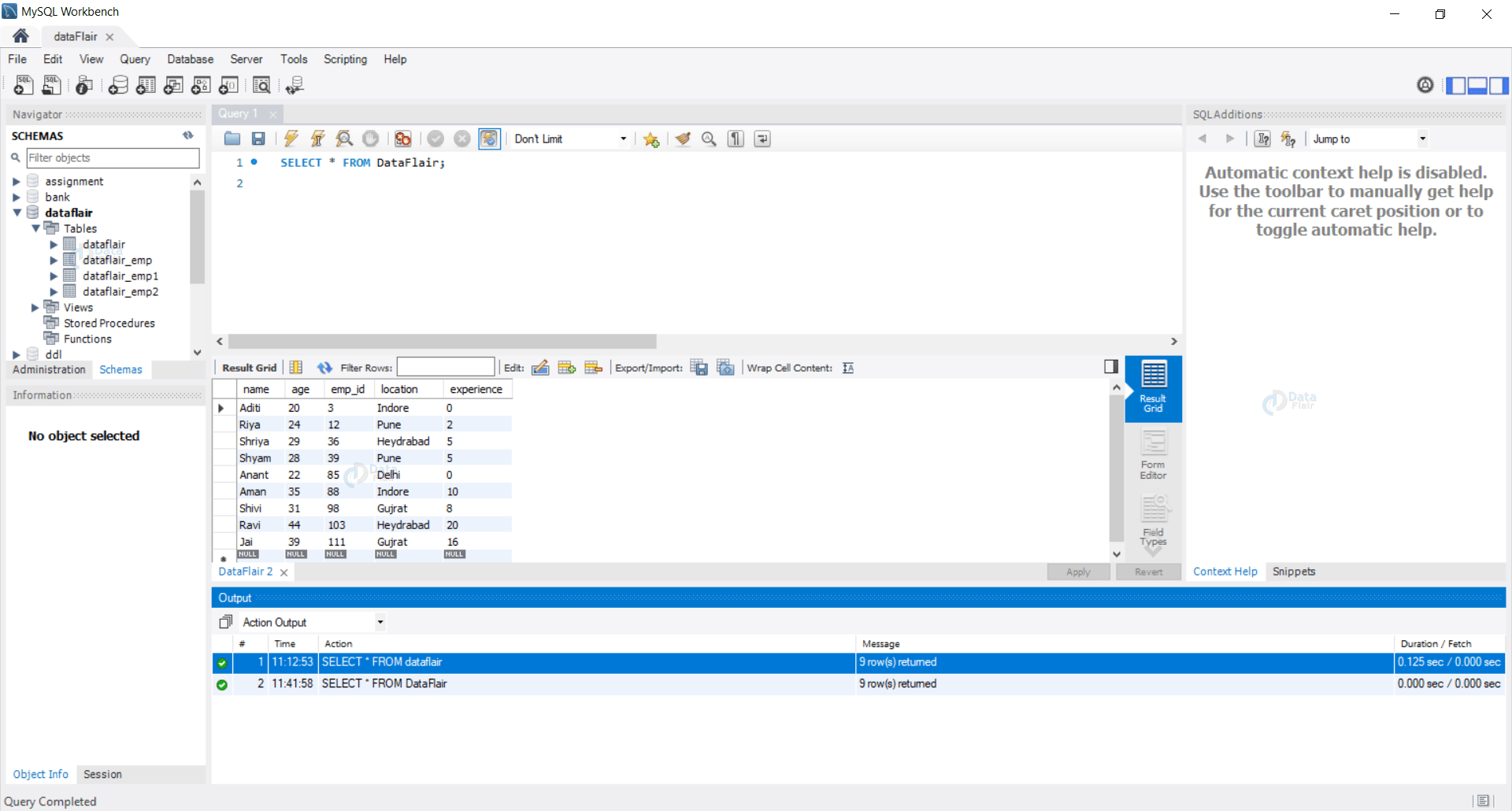Show the Field Types view
Image resolution: width=1512 pixels, height=811 pixels.
click(1153, 521)
